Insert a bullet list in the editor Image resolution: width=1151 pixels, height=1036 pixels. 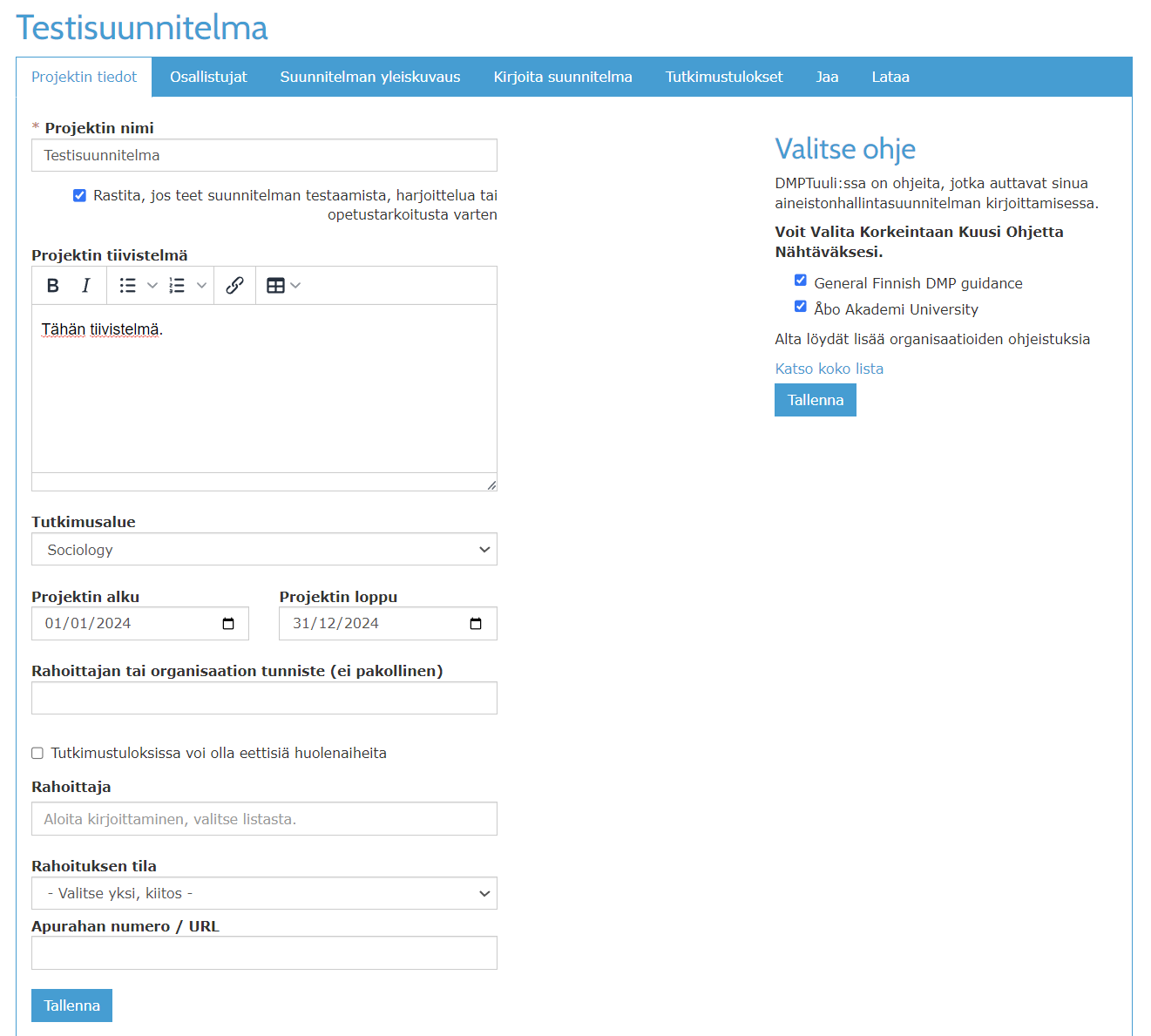point(128,286)
